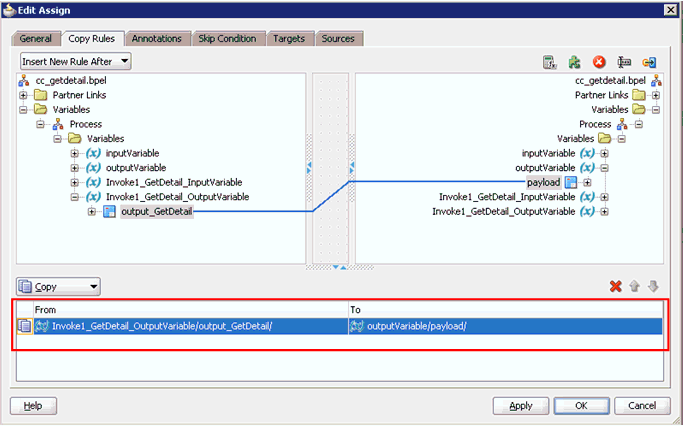Open the Skip Condition tab
Image resolution: width=683 pixels, height=426 pixels.
[x=228, y=38]
